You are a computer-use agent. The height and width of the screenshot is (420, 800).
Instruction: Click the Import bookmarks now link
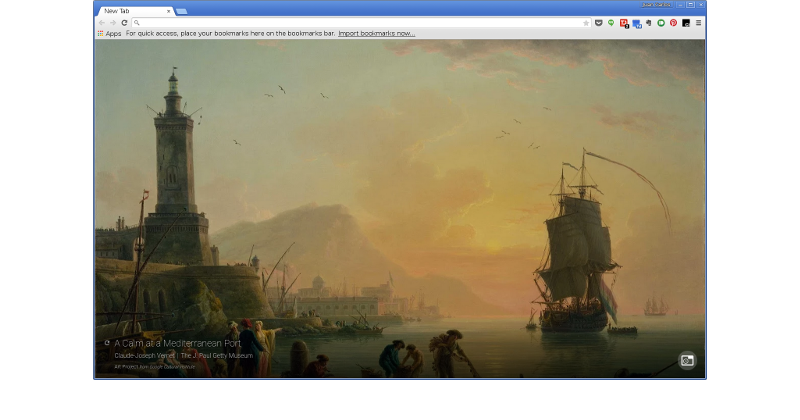coord(376,33)
